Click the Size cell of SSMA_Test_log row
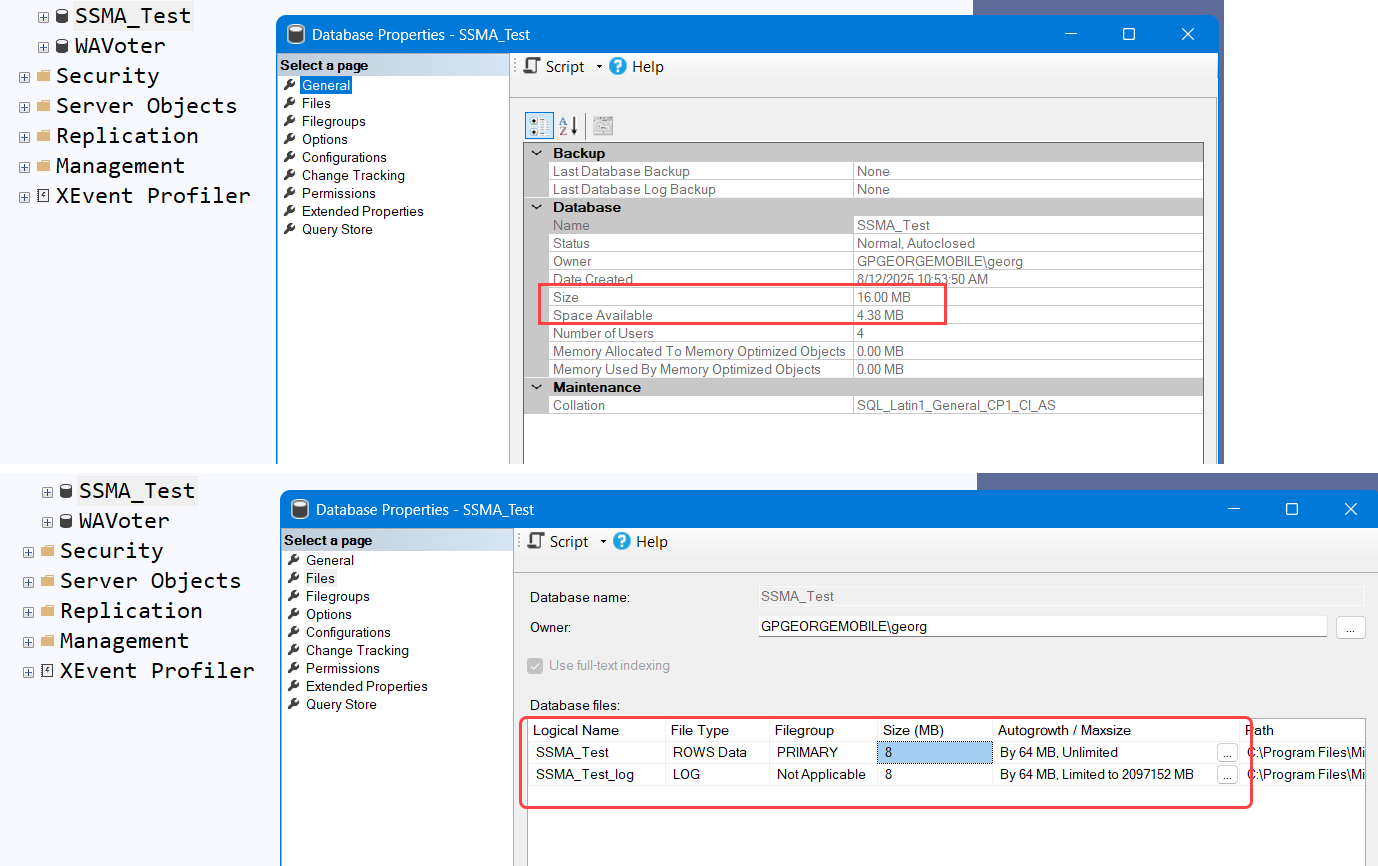 pyautogui.click(x=934, y=775)
